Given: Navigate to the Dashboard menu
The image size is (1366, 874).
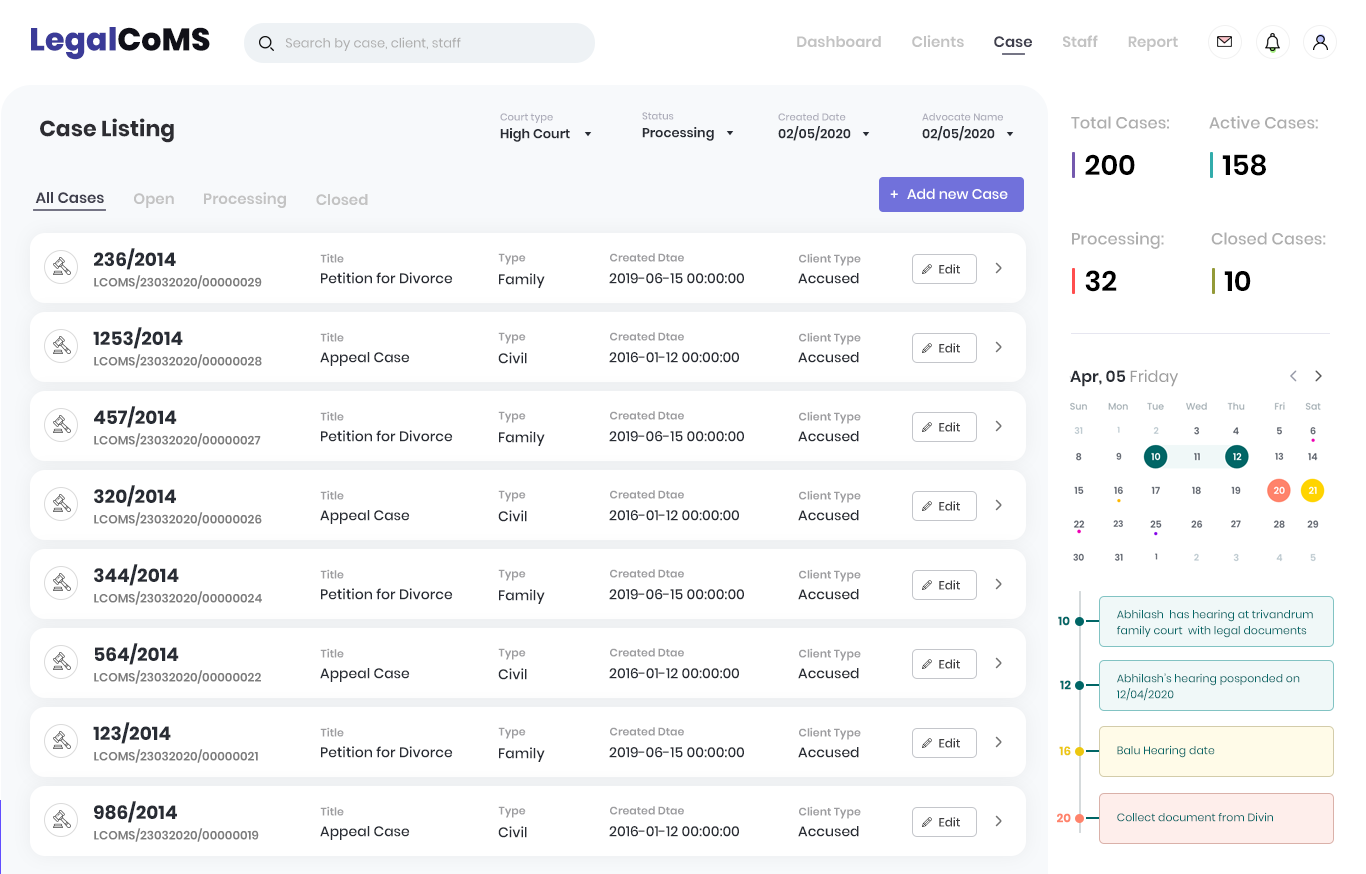Looking at the screenshot, I should point(838,42).
